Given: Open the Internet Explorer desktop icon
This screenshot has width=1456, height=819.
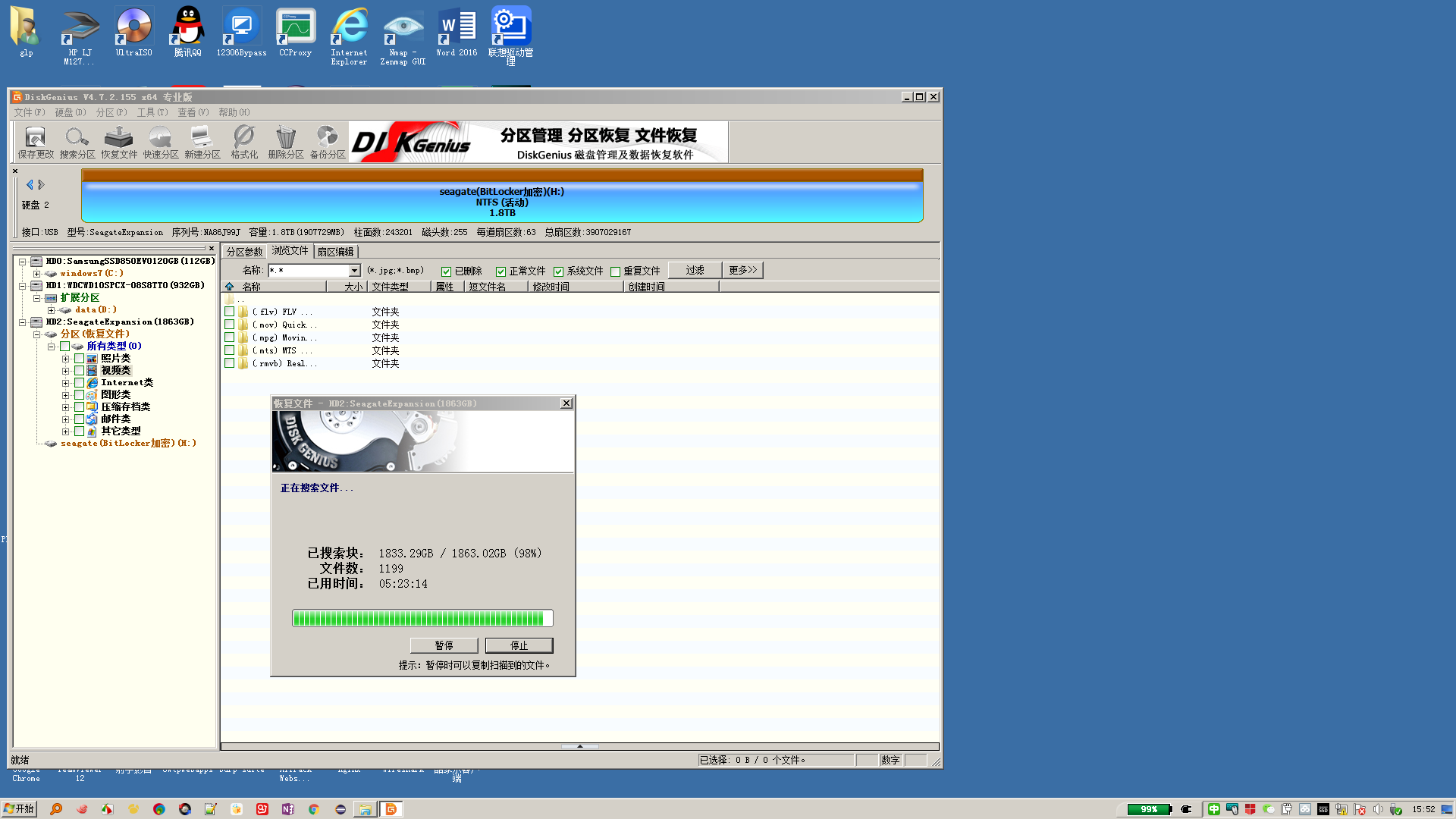Looking at the screenshot, I should coord(350,36).
